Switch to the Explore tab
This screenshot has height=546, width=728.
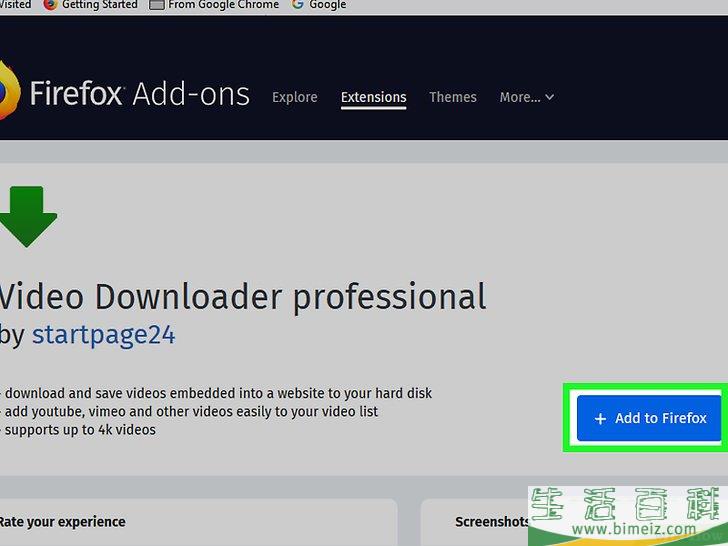pos(295,97)
